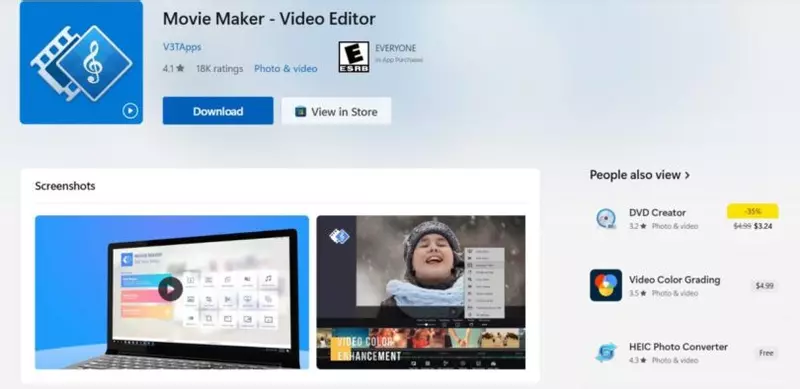Click the Download button
Screen dimensions: 800x389
tap(218, 111)
